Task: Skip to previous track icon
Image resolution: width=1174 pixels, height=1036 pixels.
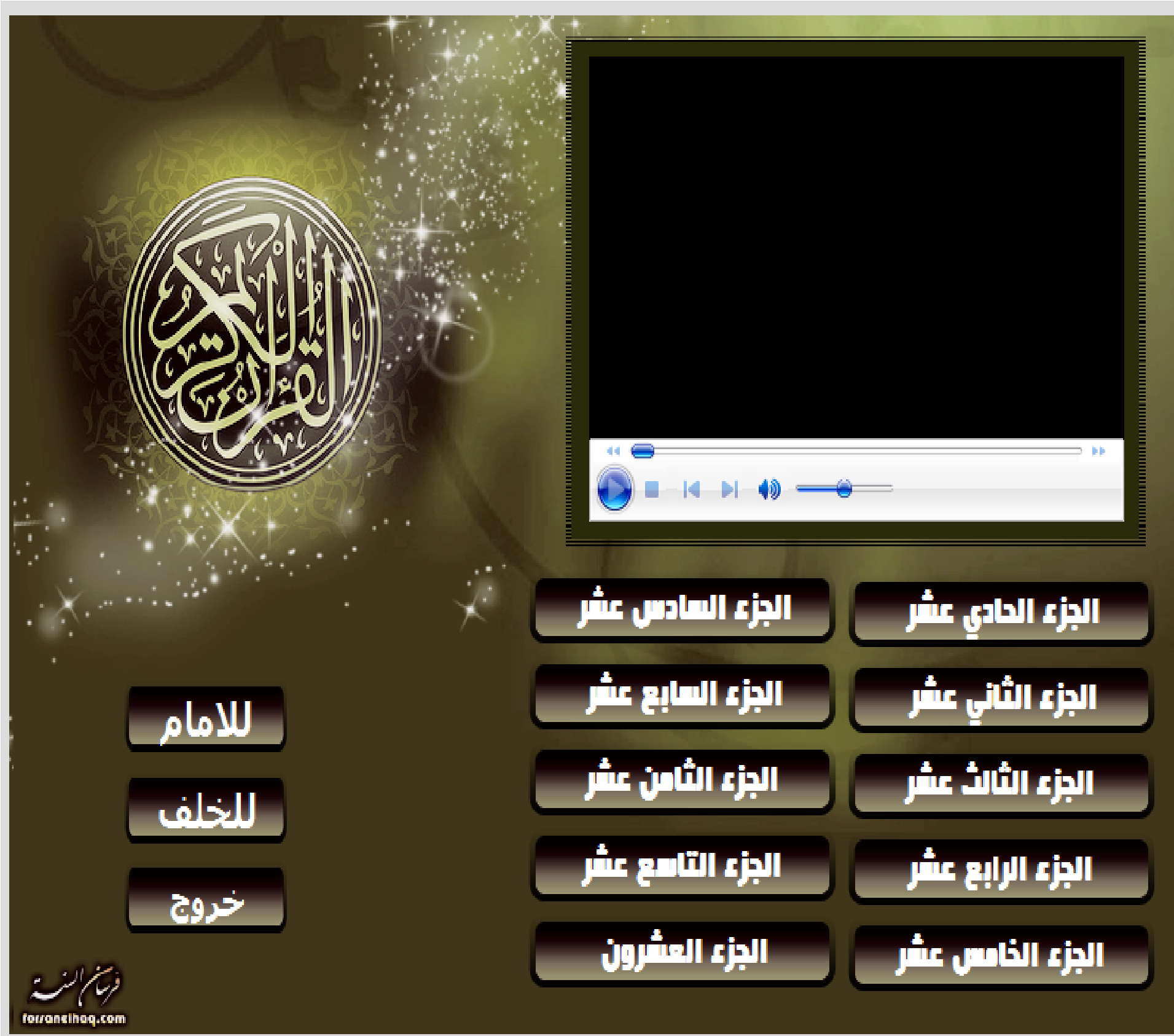Action: (692, 489)
